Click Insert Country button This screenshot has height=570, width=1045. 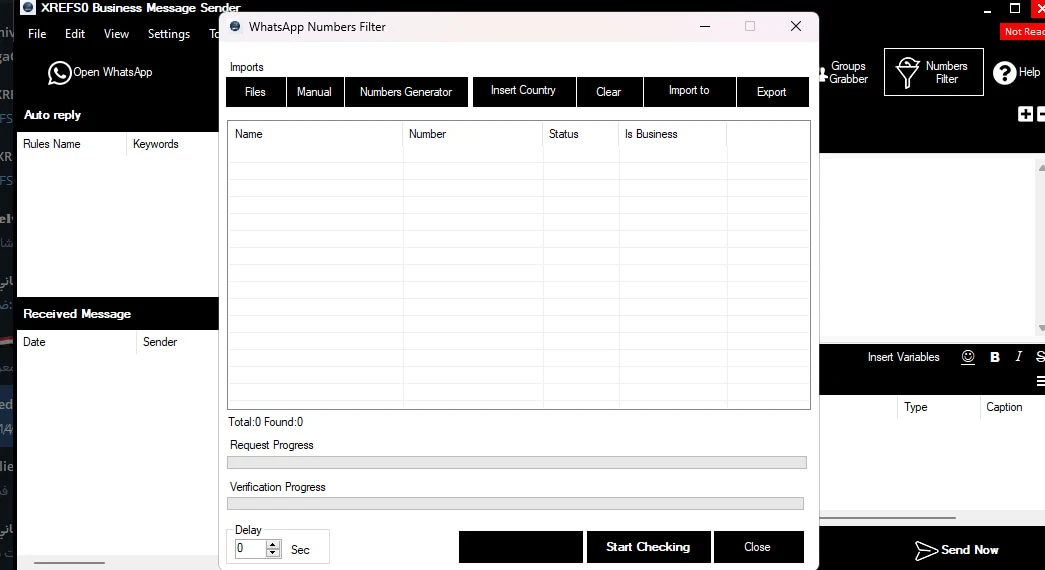coord(524,92)
